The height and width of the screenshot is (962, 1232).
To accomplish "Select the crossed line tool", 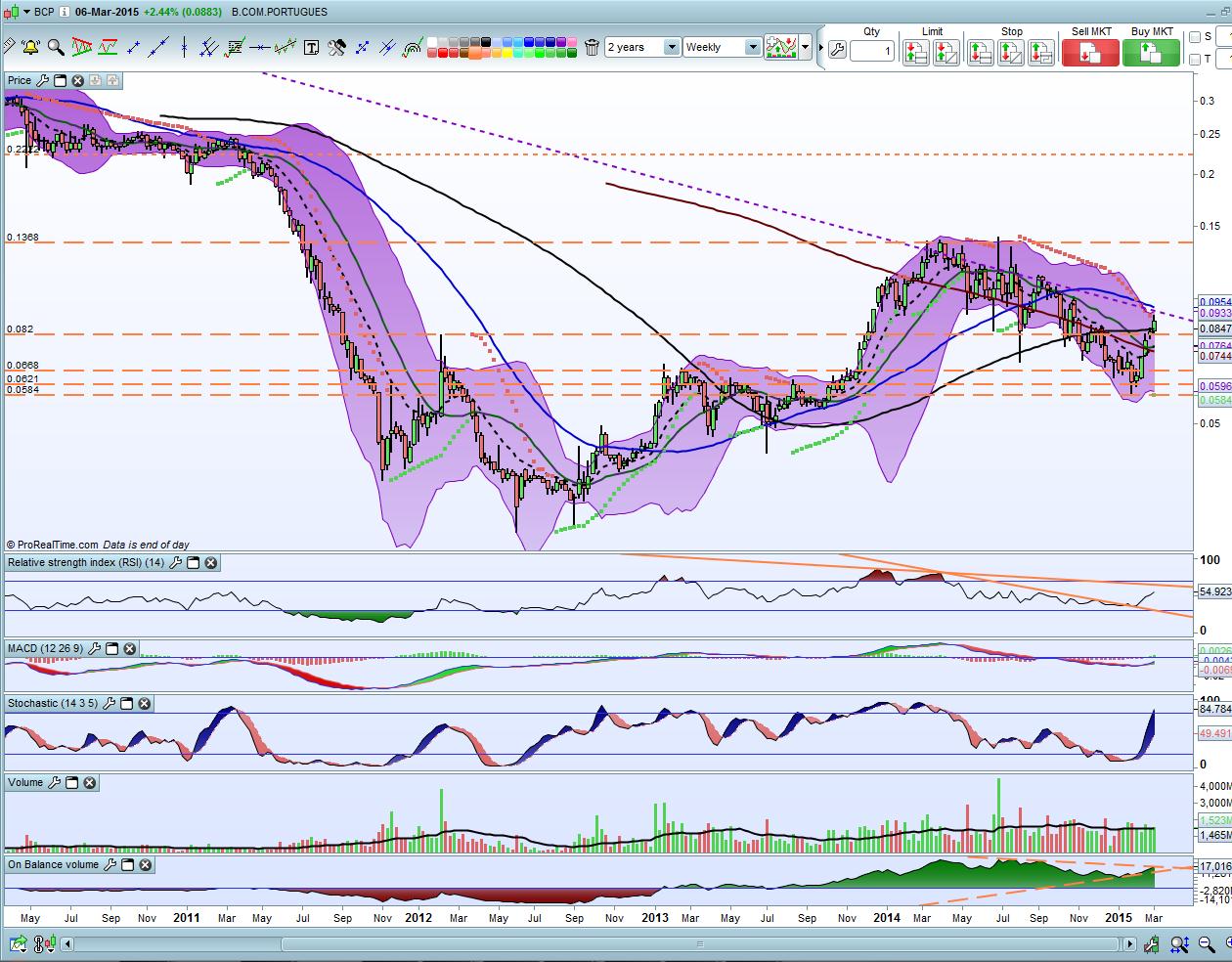I will coord(387,47).
